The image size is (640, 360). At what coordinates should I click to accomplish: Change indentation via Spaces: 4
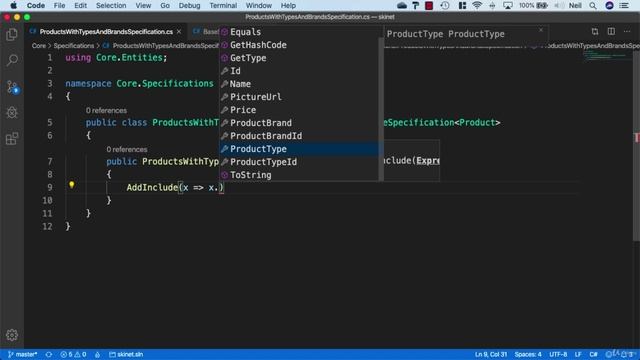coord(528,354)
